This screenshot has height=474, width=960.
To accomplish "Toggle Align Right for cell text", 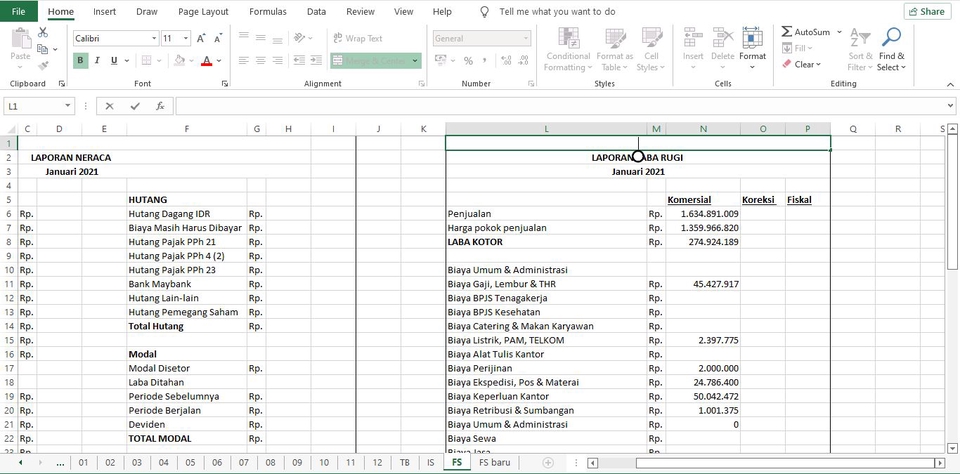I will pos(278,60).
